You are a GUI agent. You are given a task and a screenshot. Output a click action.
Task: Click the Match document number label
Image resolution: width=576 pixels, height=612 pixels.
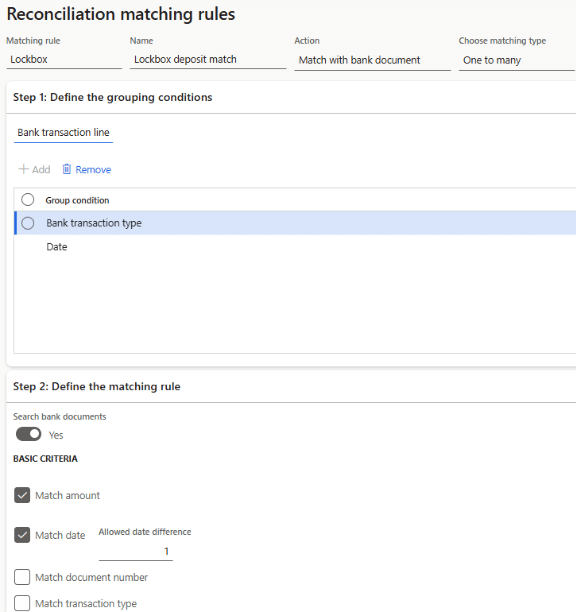tap(91, 577)
